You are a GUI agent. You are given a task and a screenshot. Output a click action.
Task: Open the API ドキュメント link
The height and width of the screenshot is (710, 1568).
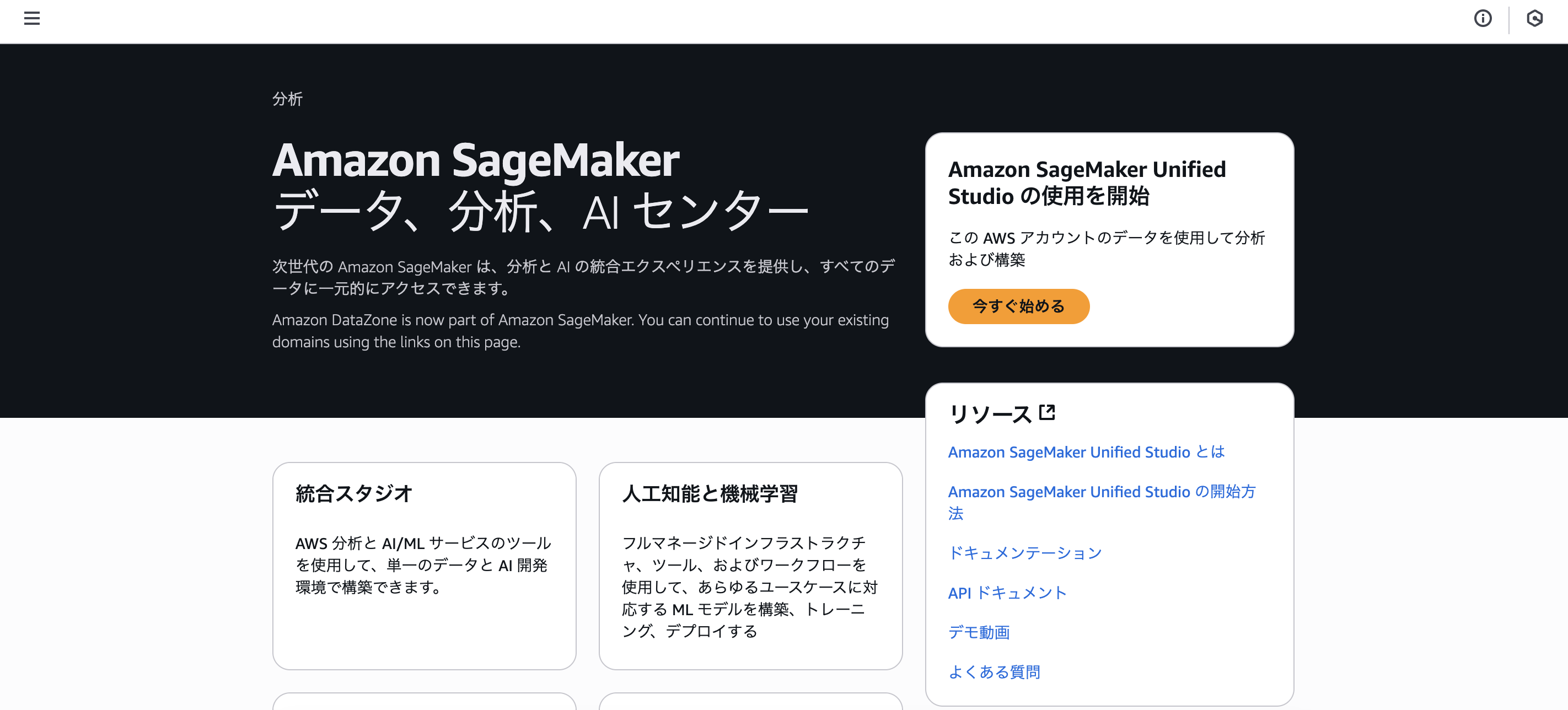(x=1007, y=593)
